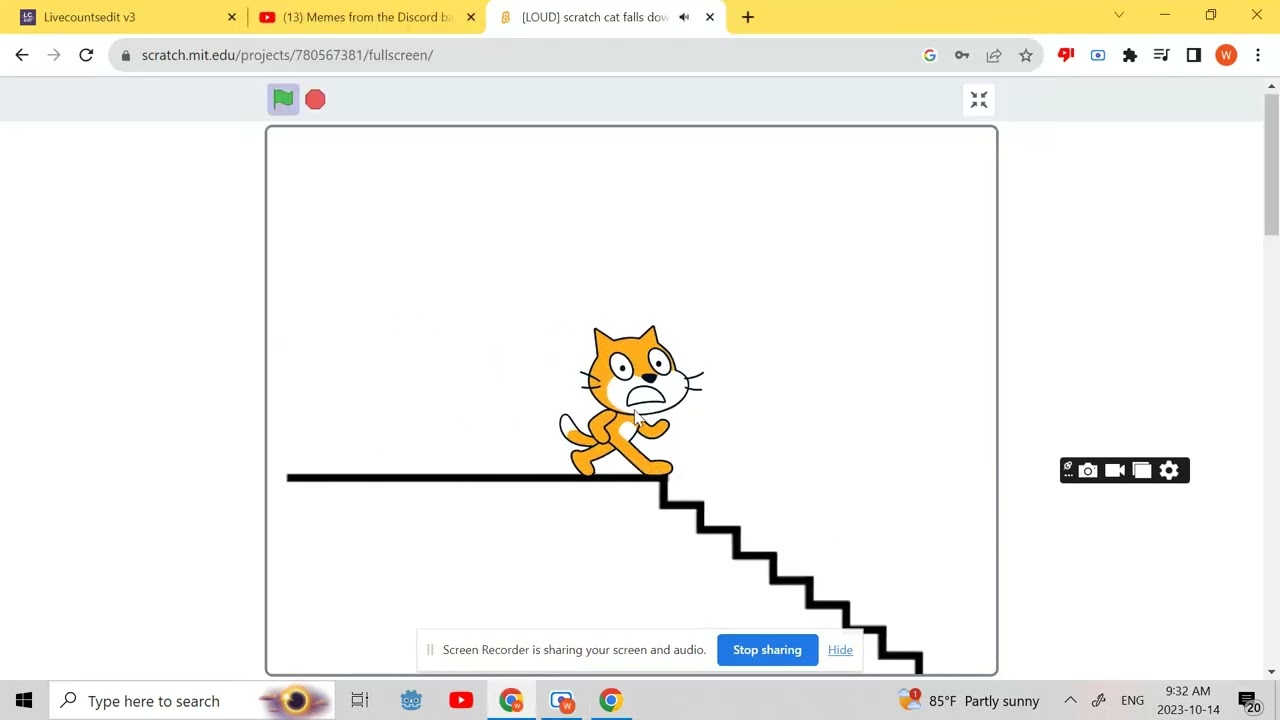Open the Godot app on the taskbar

(411, 701)
